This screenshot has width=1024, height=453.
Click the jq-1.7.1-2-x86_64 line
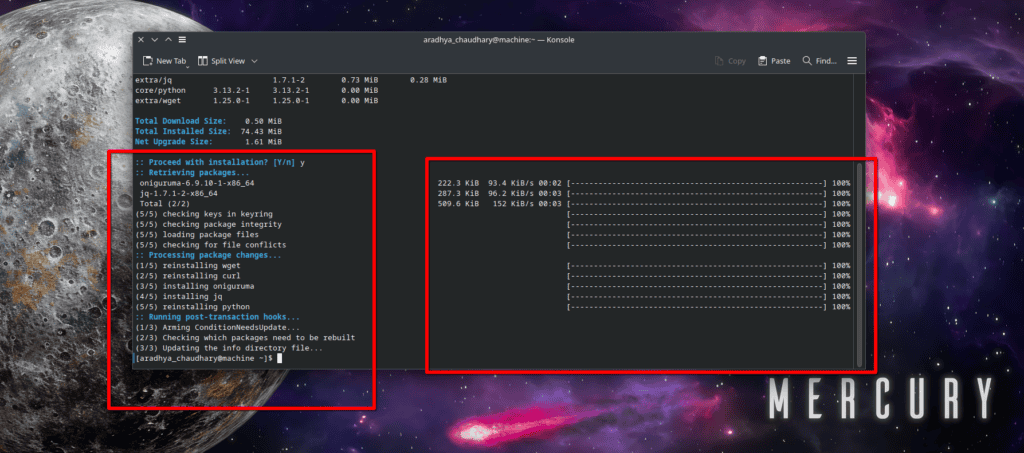pyautogui.click(x=178, y=194)
